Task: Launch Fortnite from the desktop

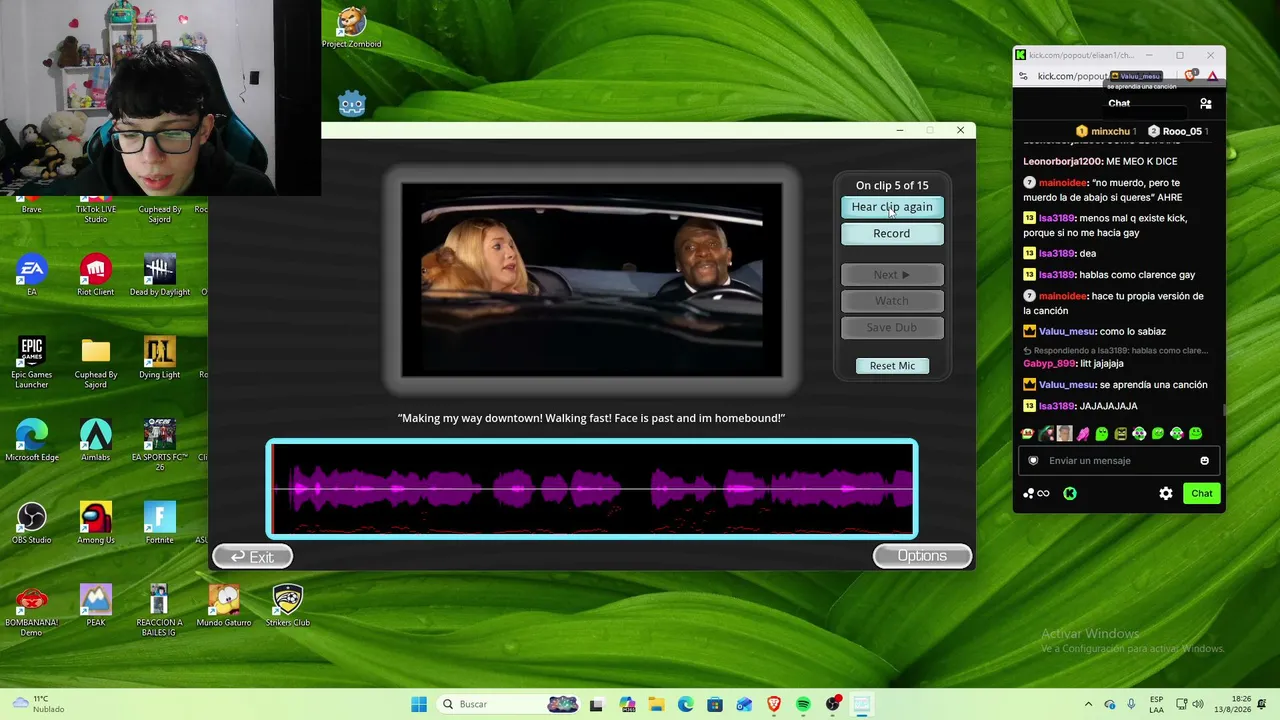Action: pyautogui.click(x=159, y=523)
